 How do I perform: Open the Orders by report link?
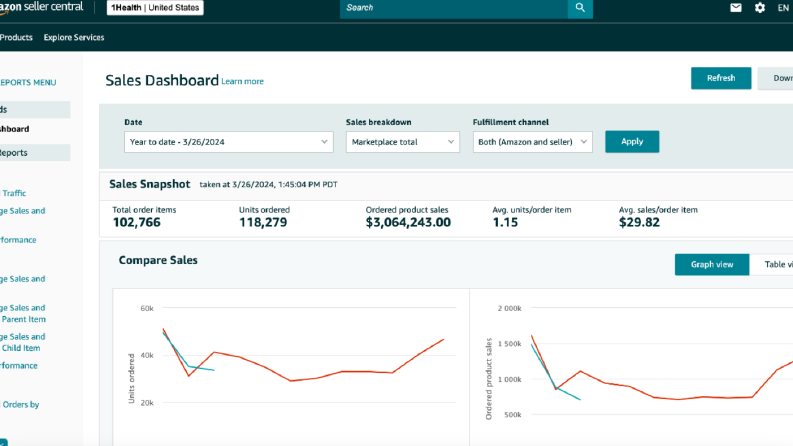pyautogui.click(x=20, y=405)
